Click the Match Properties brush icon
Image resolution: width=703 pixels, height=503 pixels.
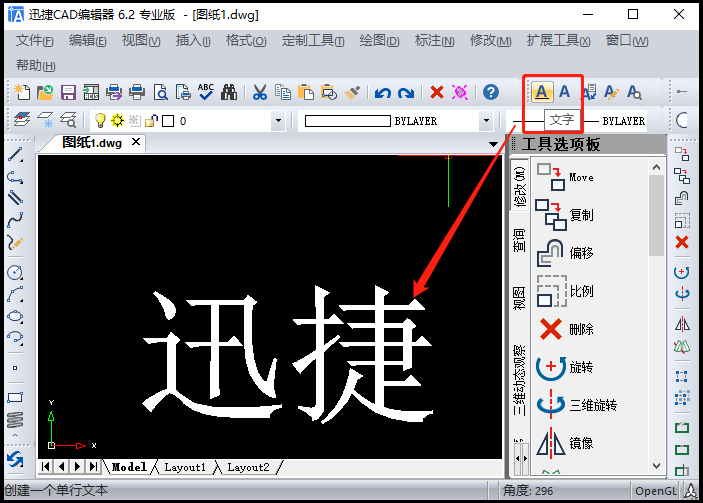352,92
